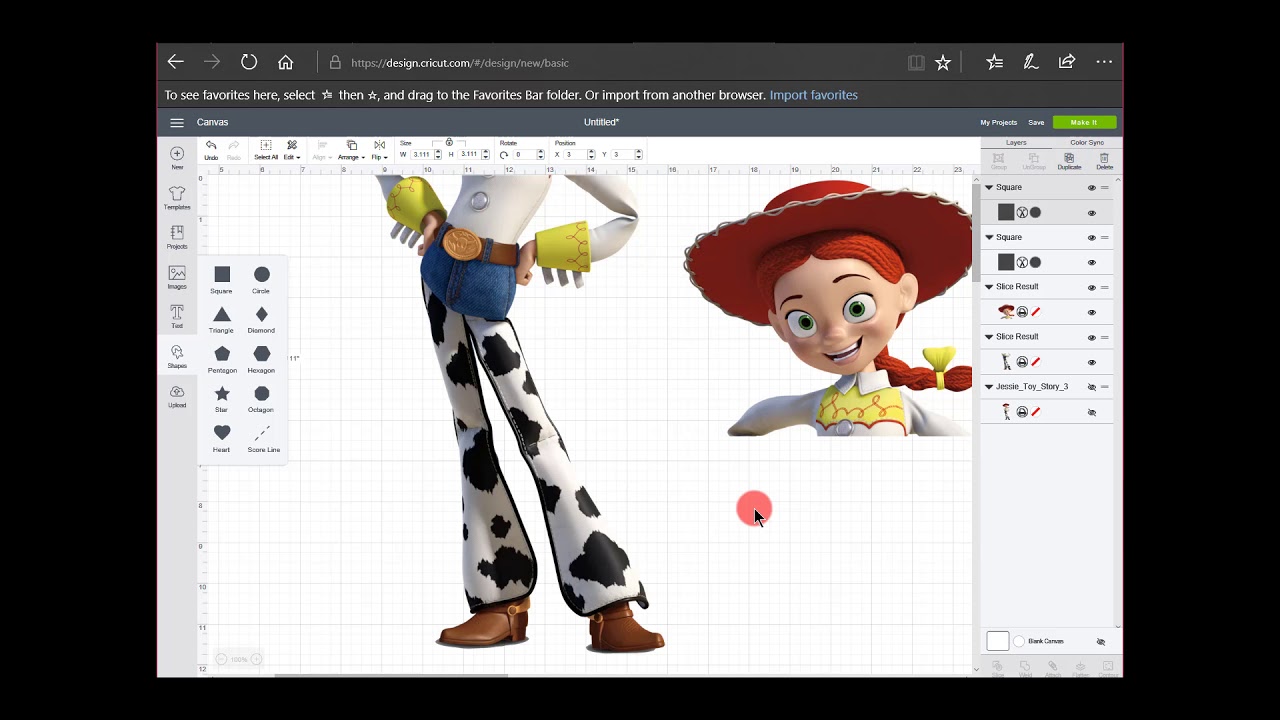Delete the selected layer

(x=1104, y=161)
